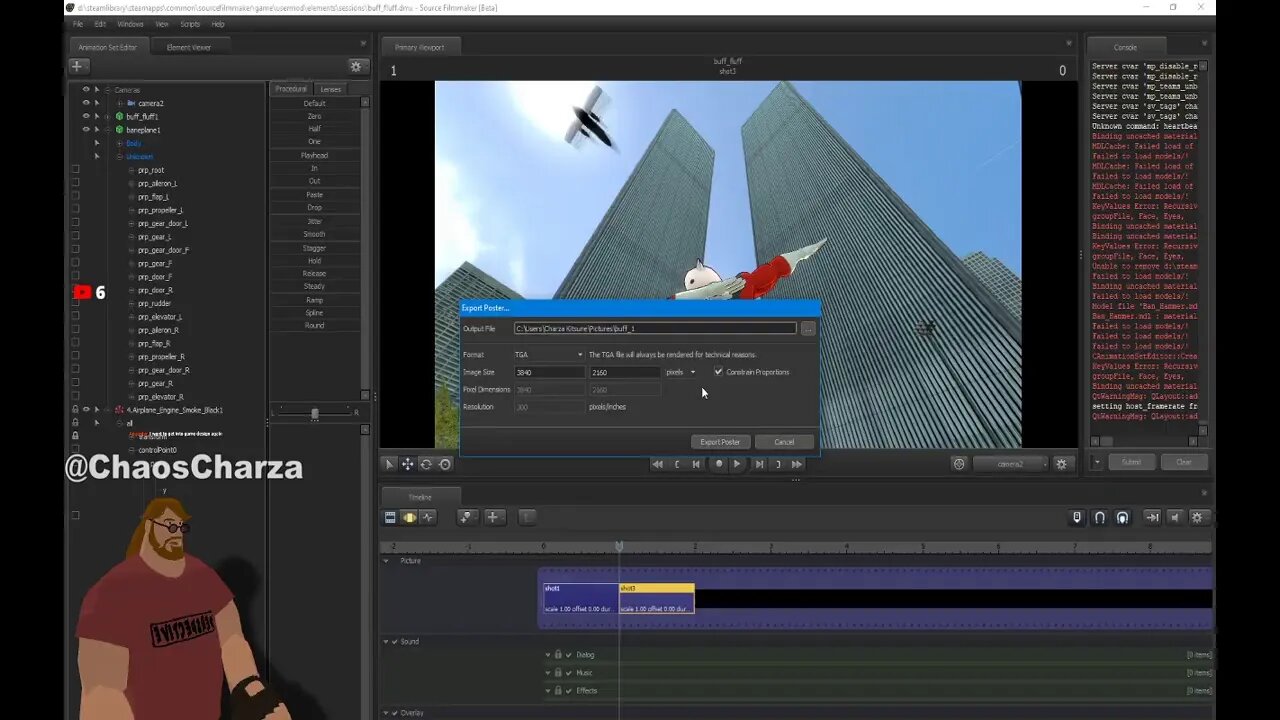Toggle visibility eye for baneplane1
1280x720 pixels.
coord(86,130)
